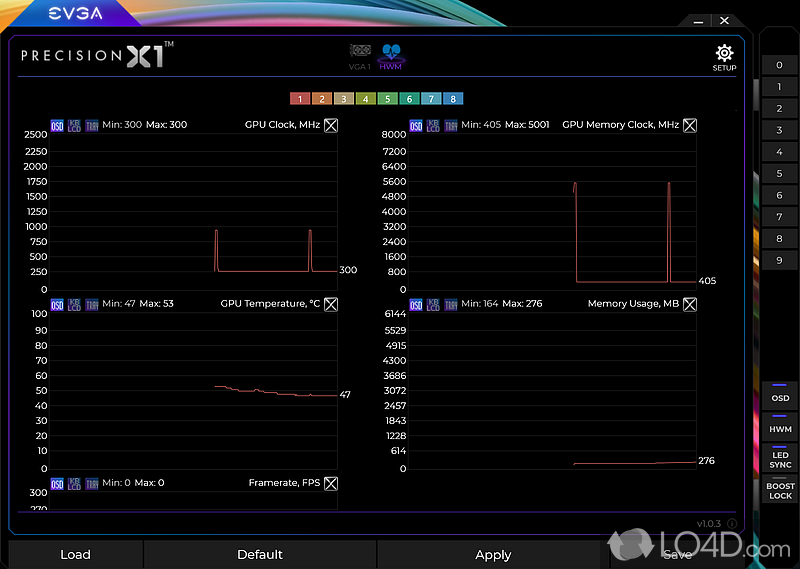This screenshot has width=800, height=569.
Task: Select blue color swatch 8
Action: click(453, 98)
